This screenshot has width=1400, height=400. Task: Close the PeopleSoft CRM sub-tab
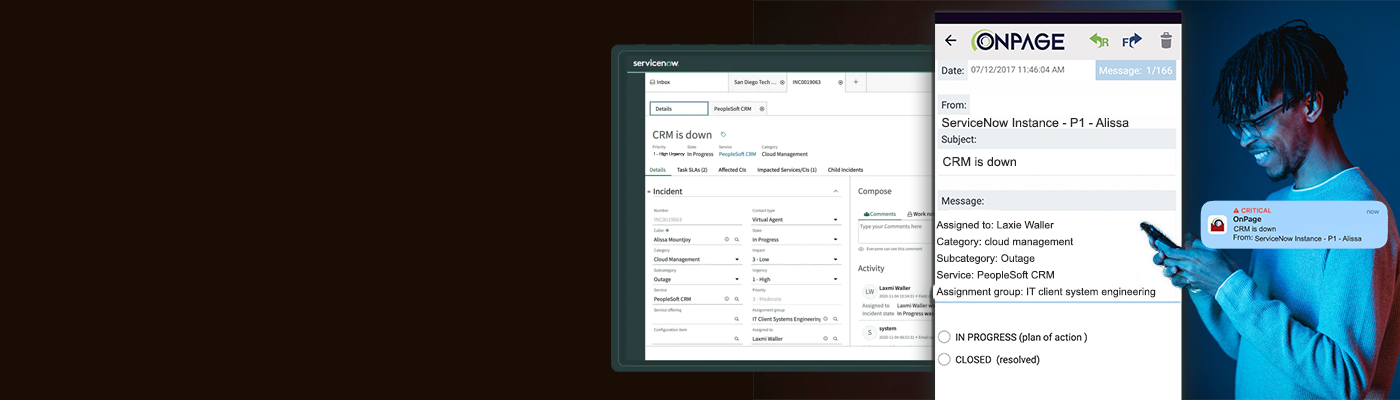click(762, 109)
